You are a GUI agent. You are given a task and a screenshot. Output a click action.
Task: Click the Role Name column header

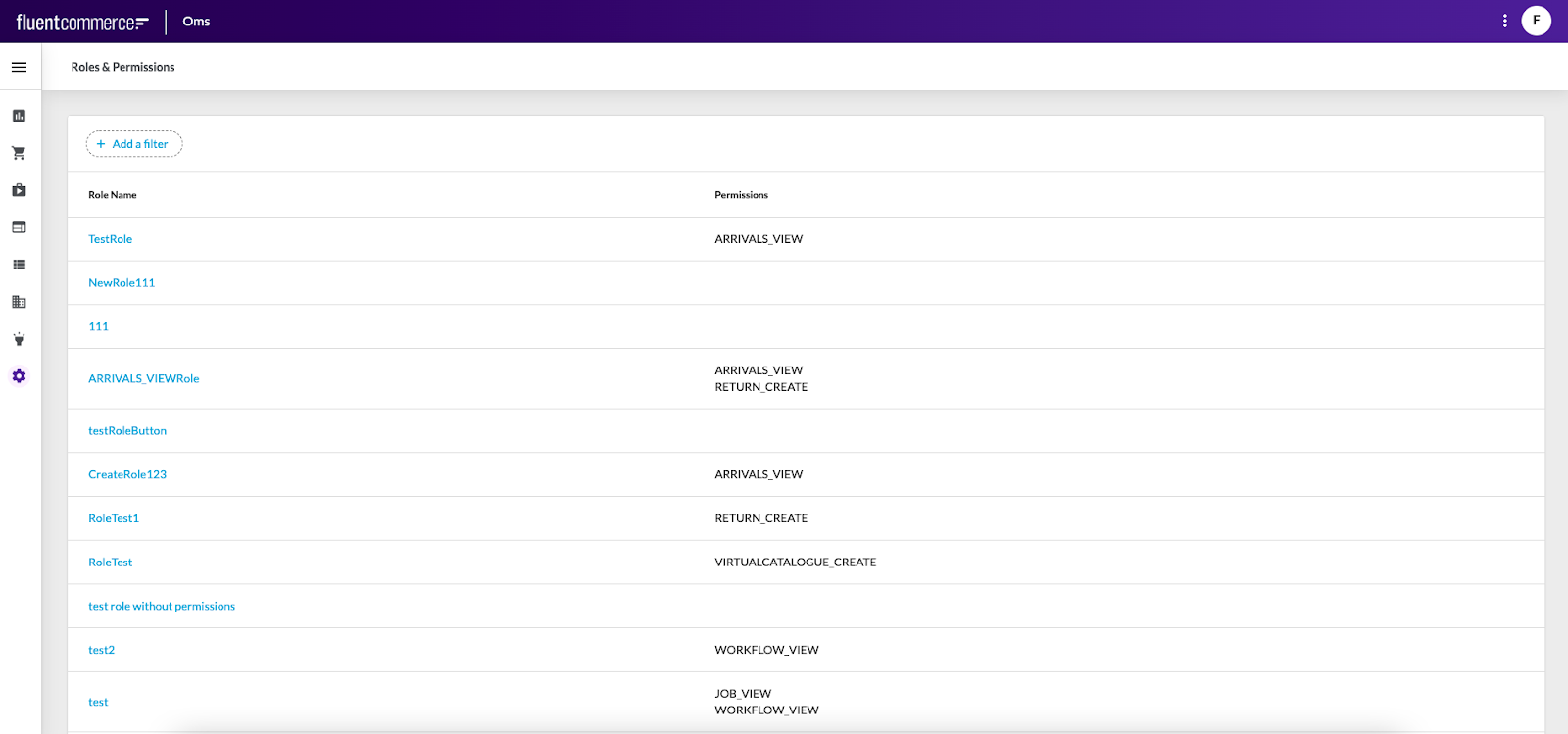112,195
